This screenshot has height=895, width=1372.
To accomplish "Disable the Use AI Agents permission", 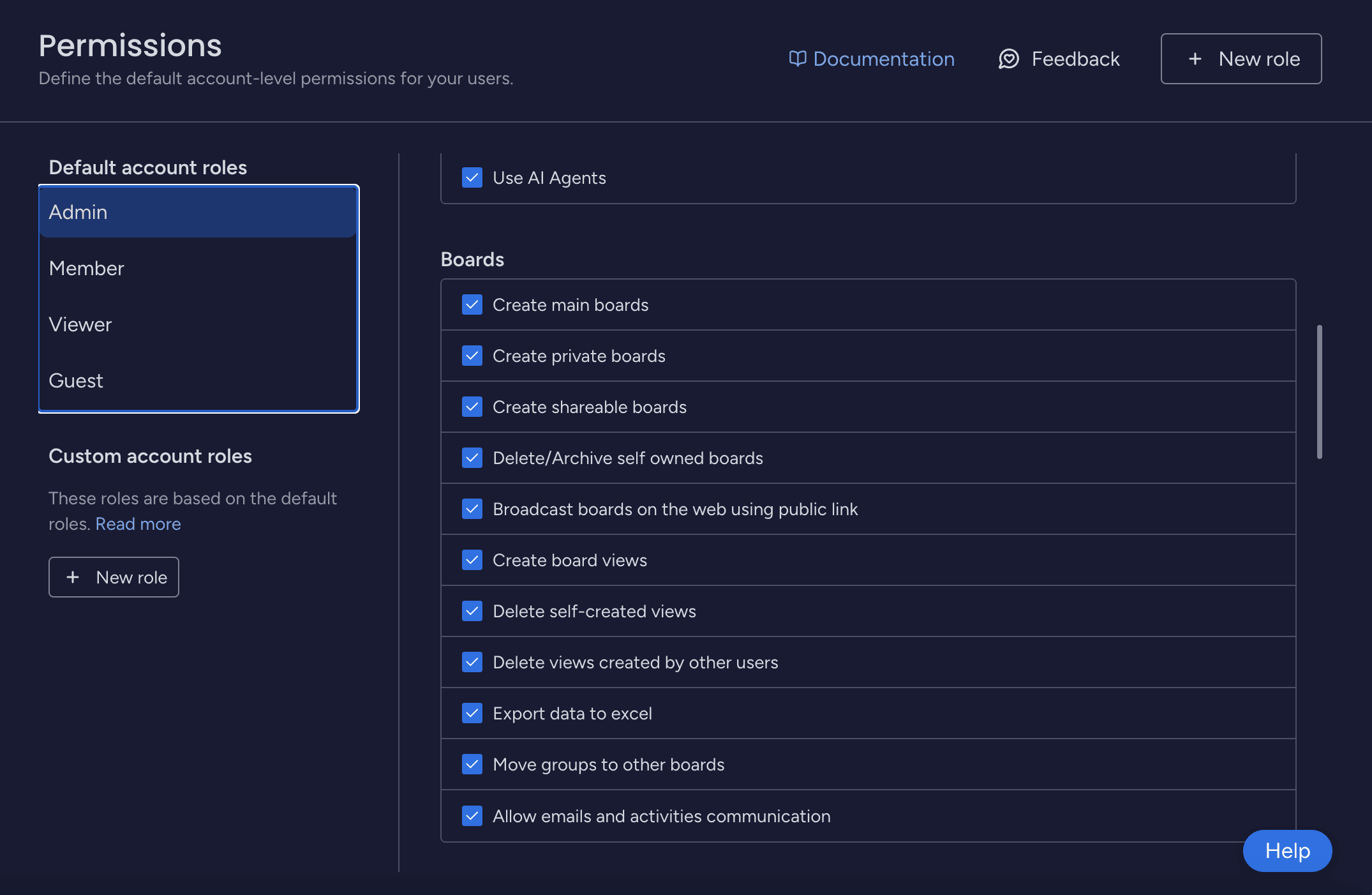I will click(472, 177).
